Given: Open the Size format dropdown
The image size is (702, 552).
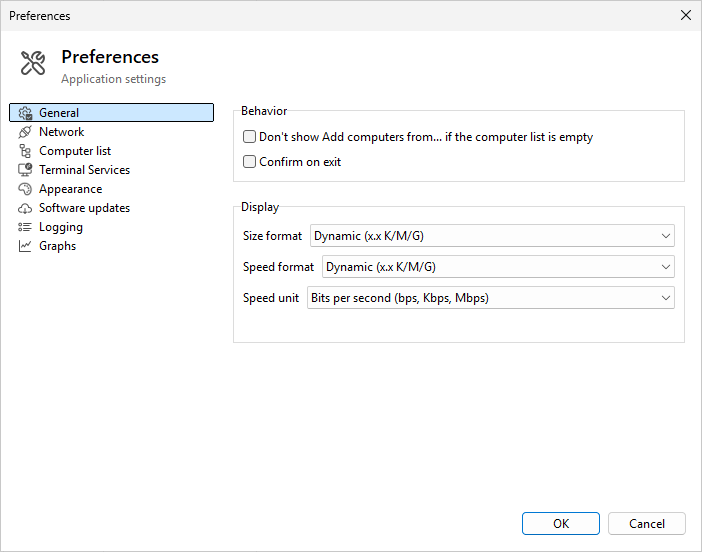Looking at the screenshot, I should [492, 236].
